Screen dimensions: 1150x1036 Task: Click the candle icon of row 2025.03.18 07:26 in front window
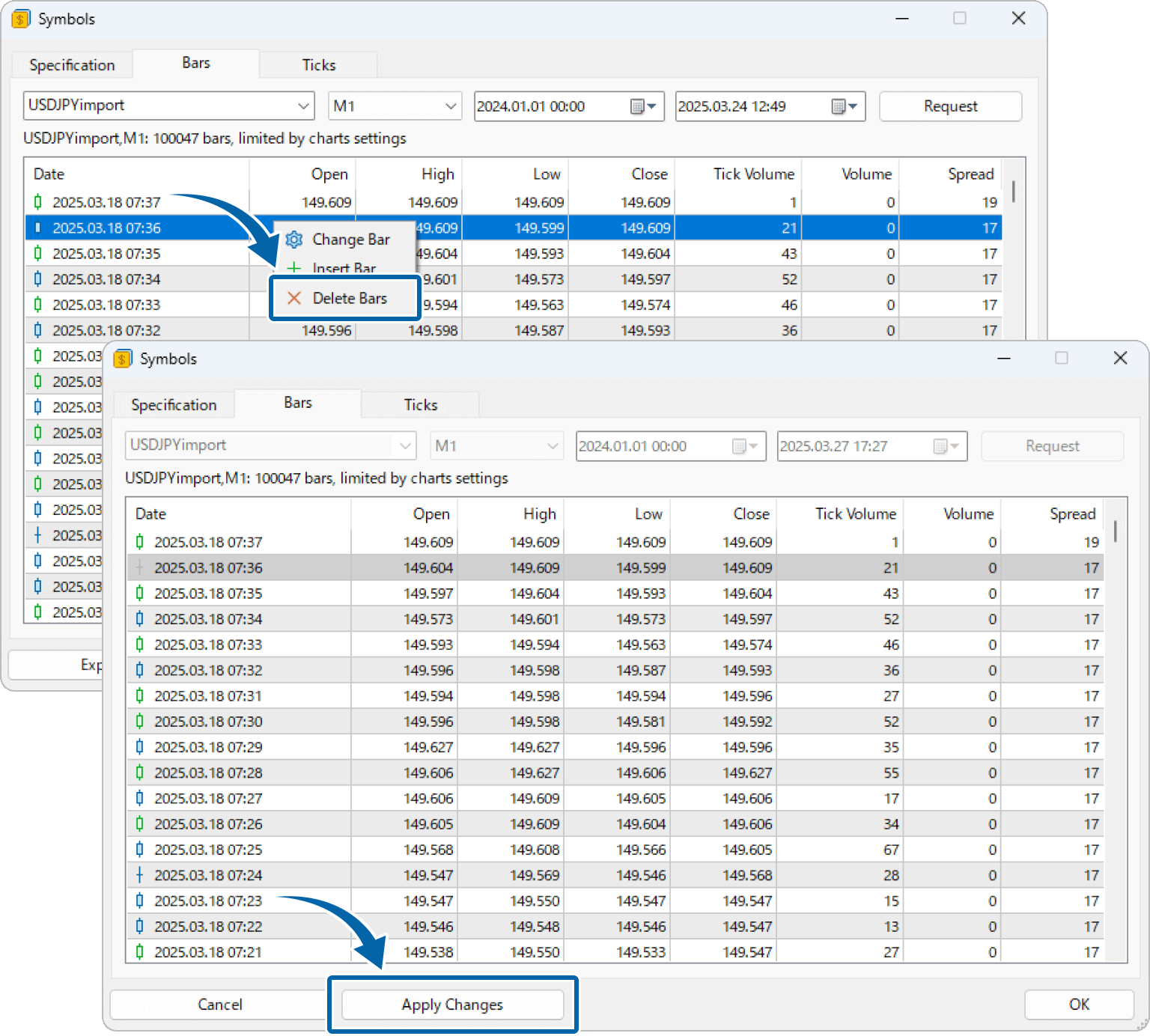click(x=139, y=824)
